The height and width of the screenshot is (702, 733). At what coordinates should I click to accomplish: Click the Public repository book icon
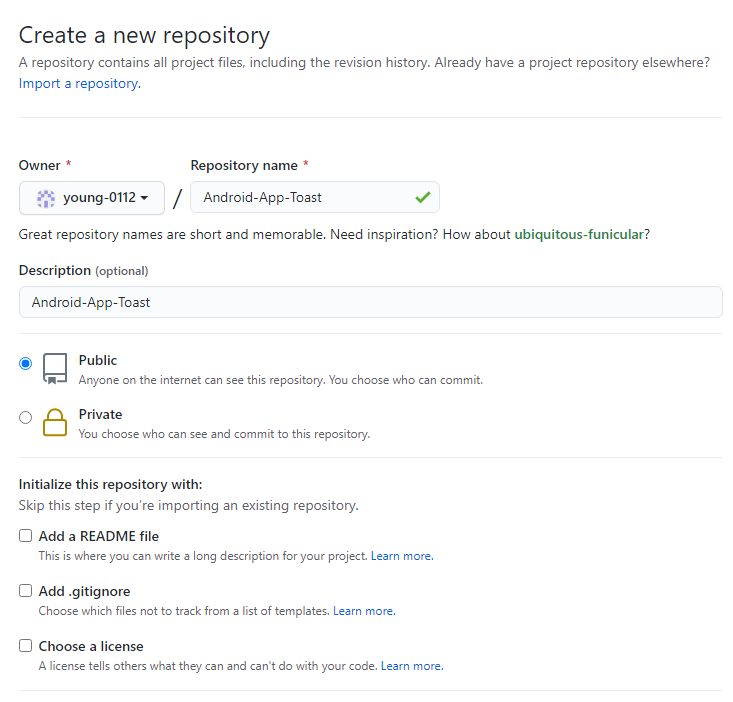point(55,369)
